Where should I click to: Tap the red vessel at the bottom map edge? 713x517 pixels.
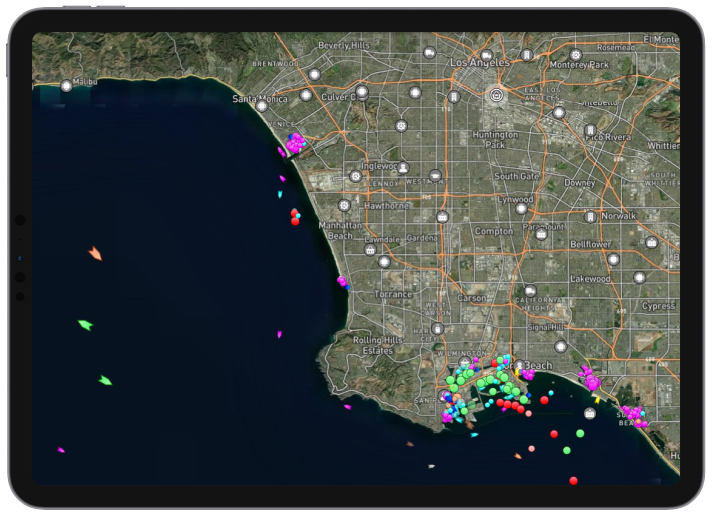(574, 481)
